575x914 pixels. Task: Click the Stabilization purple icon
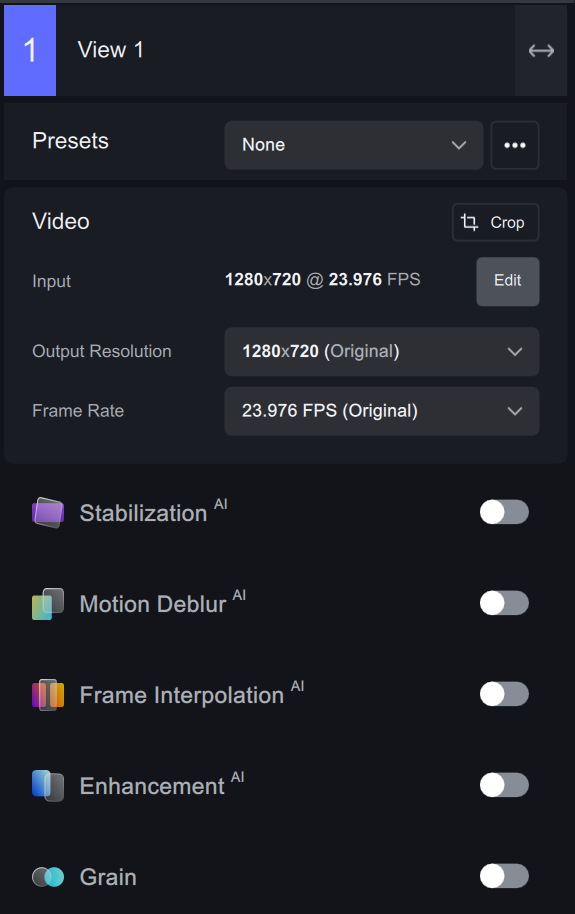click(x=48, y=513)
